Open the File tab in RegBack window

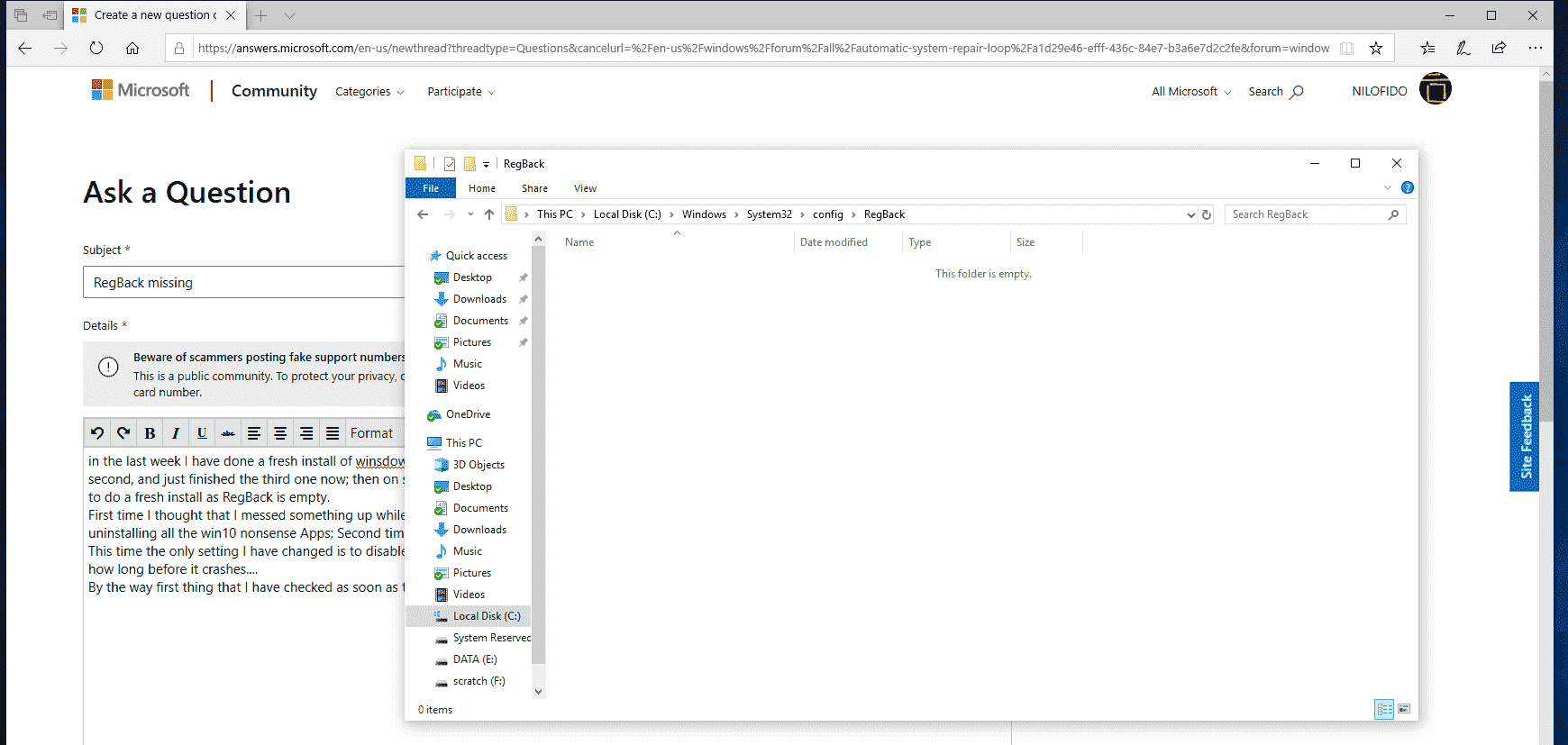pyautogui.click(x=431, y=188)
